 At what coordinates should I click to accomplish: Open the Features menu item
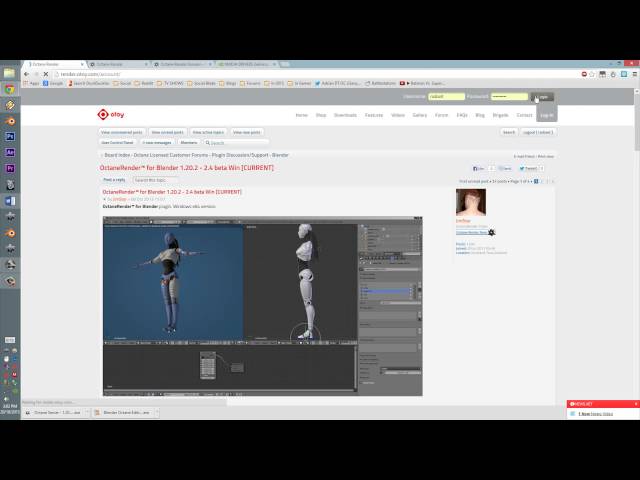(373, 115)
